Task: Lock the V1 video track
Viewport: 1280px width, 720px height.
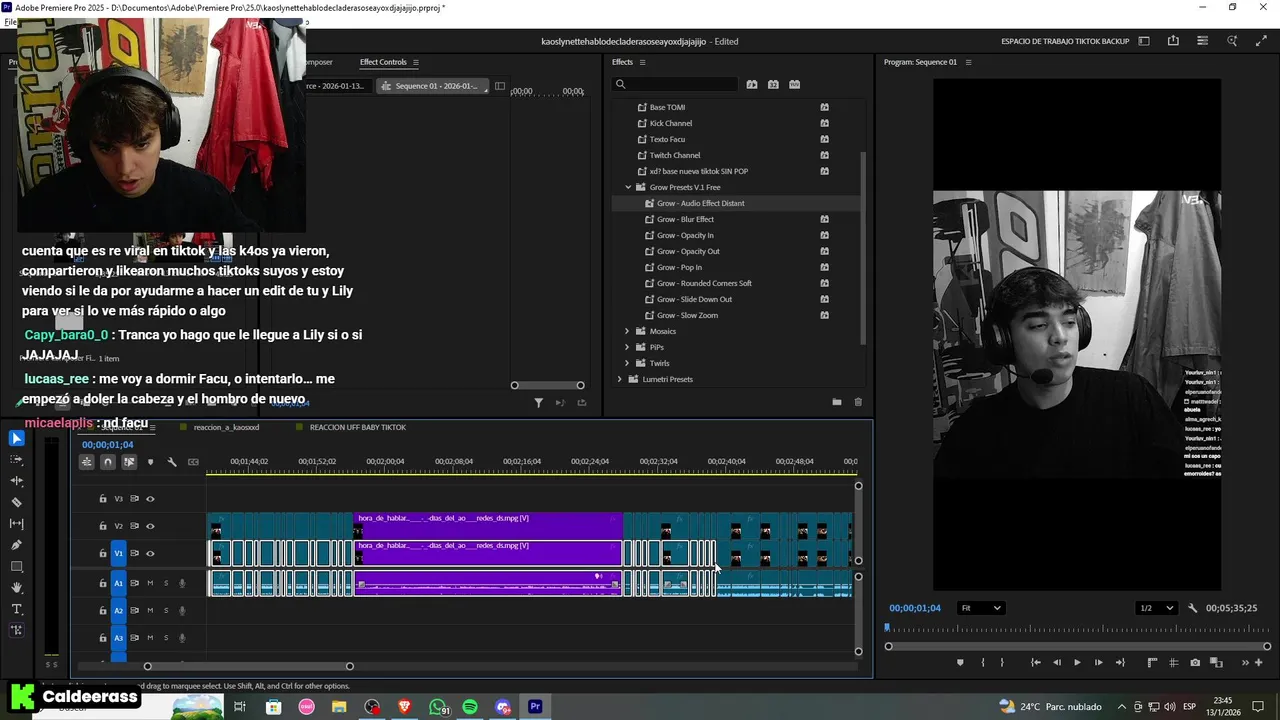Action: click(102, 553)
